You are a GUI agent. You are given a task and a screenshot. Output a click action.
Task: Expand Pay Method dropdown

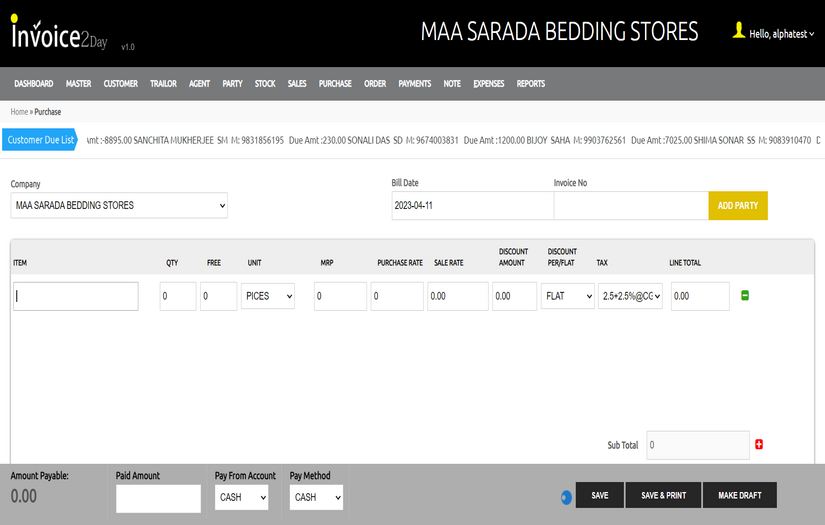tap(316, 497)
